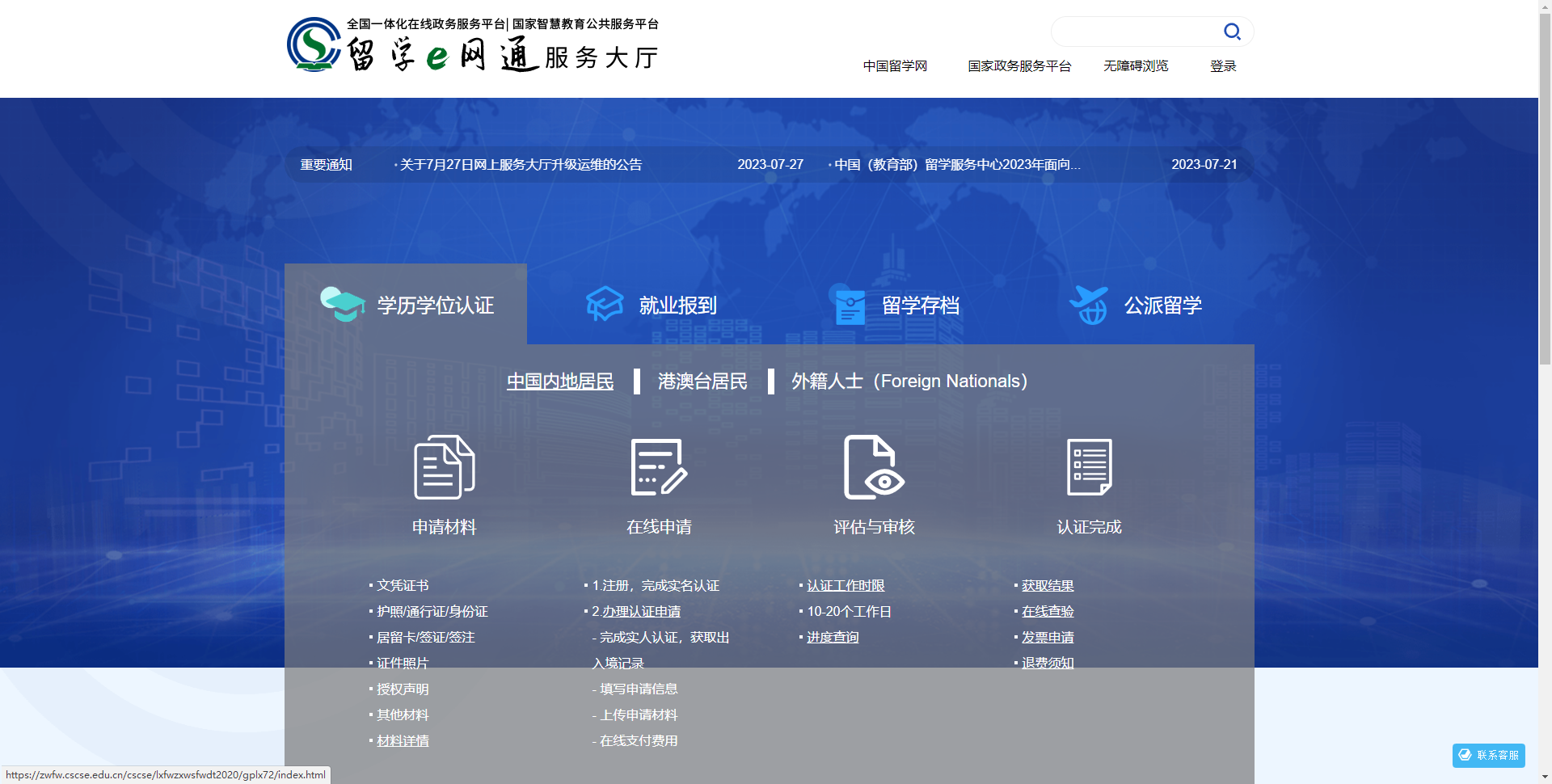Switch to 港澳台居民 tab
Viewport: 1552px width, 784px height.
point(702,381)
